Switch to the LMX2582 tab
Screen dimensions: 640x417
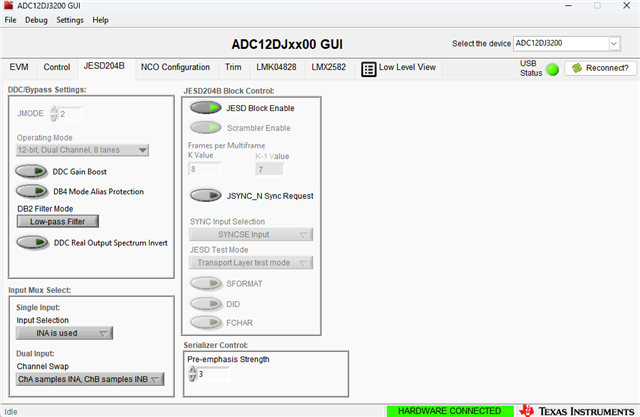point(329,67)
